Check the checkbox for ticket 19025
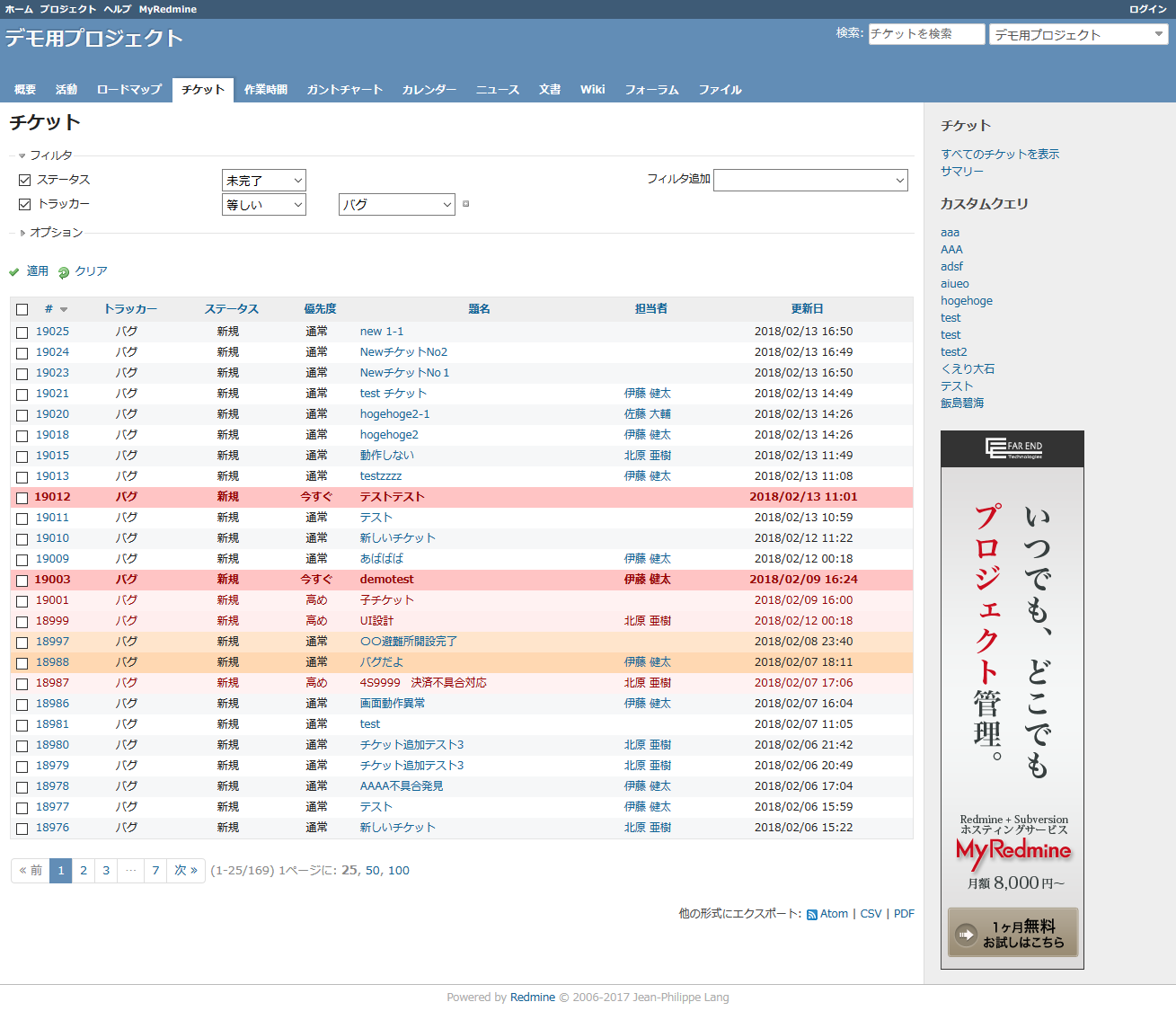 pos(22,333)
